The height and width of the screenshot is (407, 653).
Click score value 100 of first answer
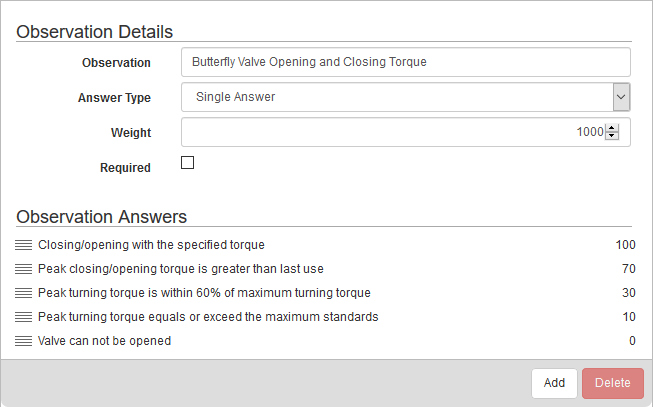pos(626,245)
